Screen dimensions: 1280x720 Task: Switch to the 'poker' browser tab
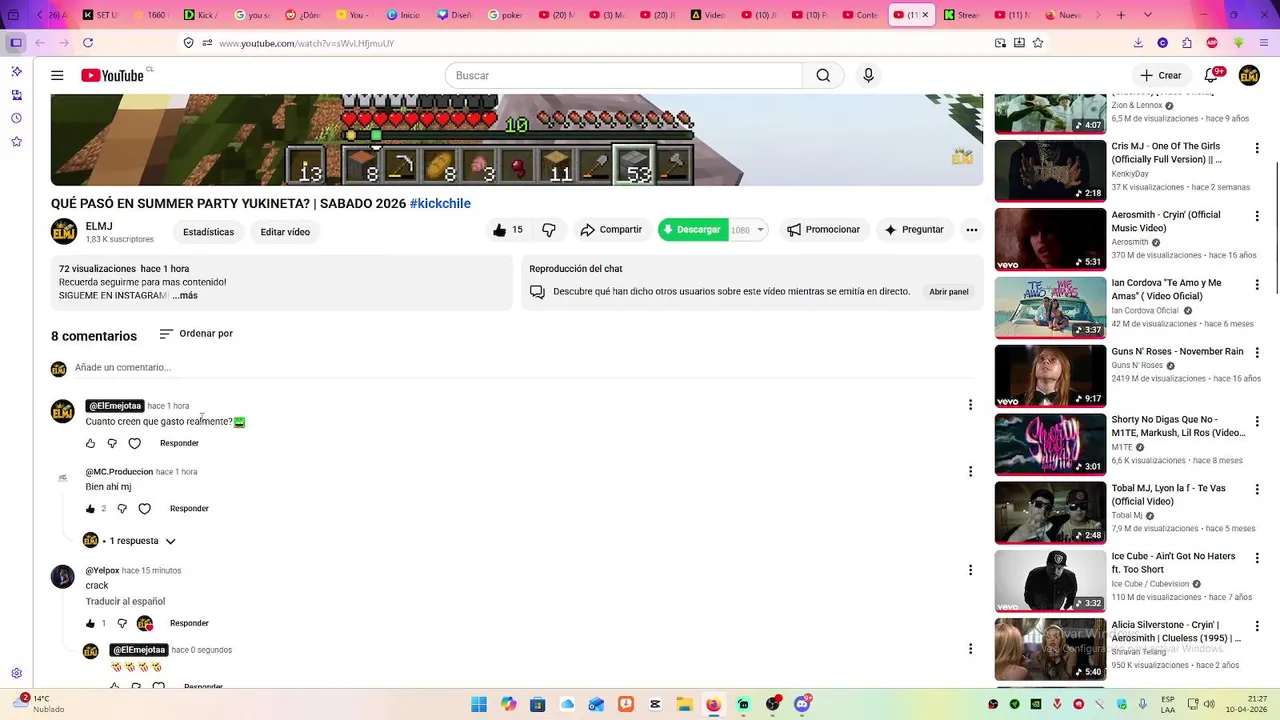click(x=506, y=15)
